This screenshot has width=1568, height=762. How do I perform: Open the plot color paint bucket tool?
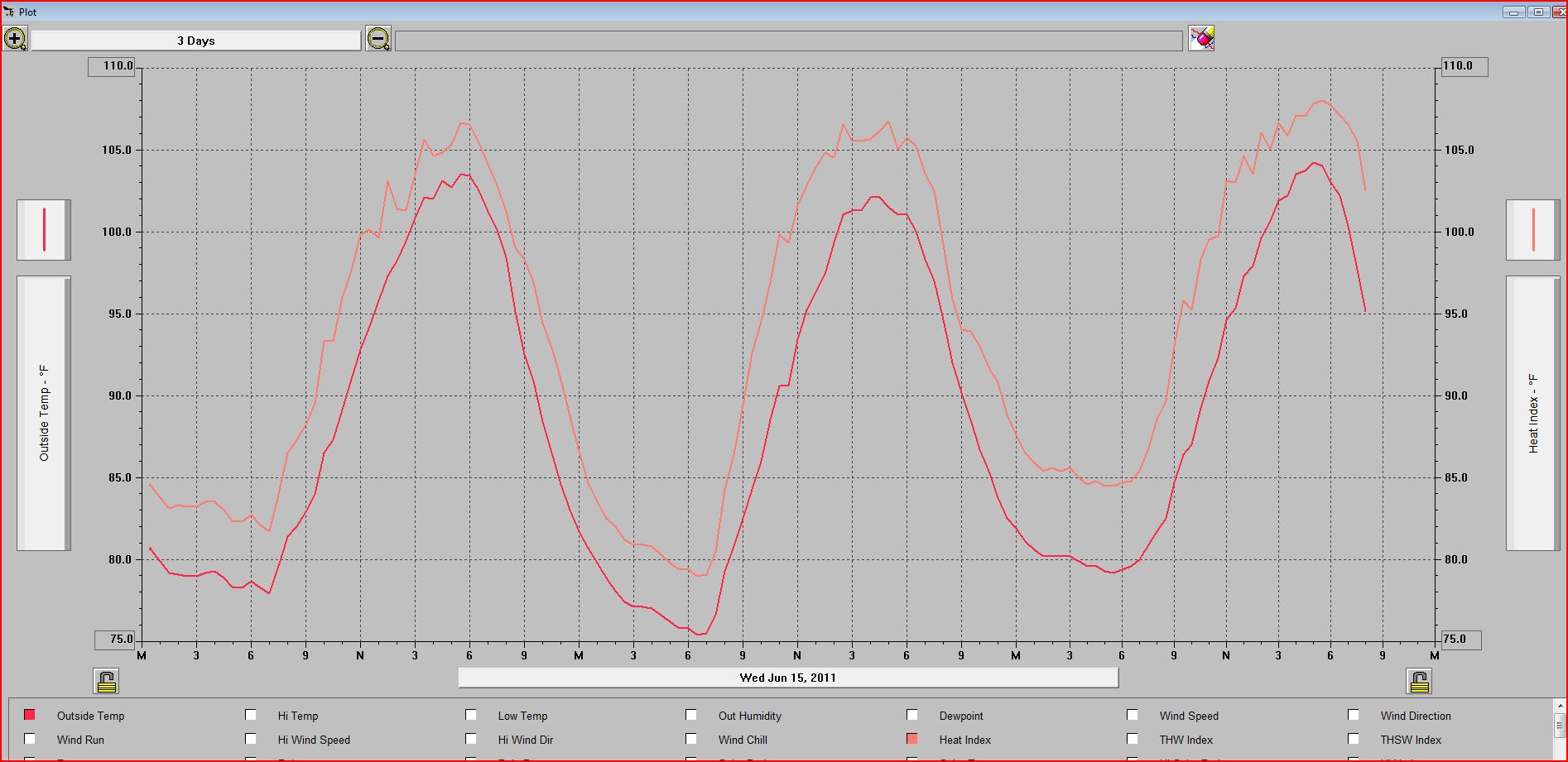click(x=1201, y=38)
